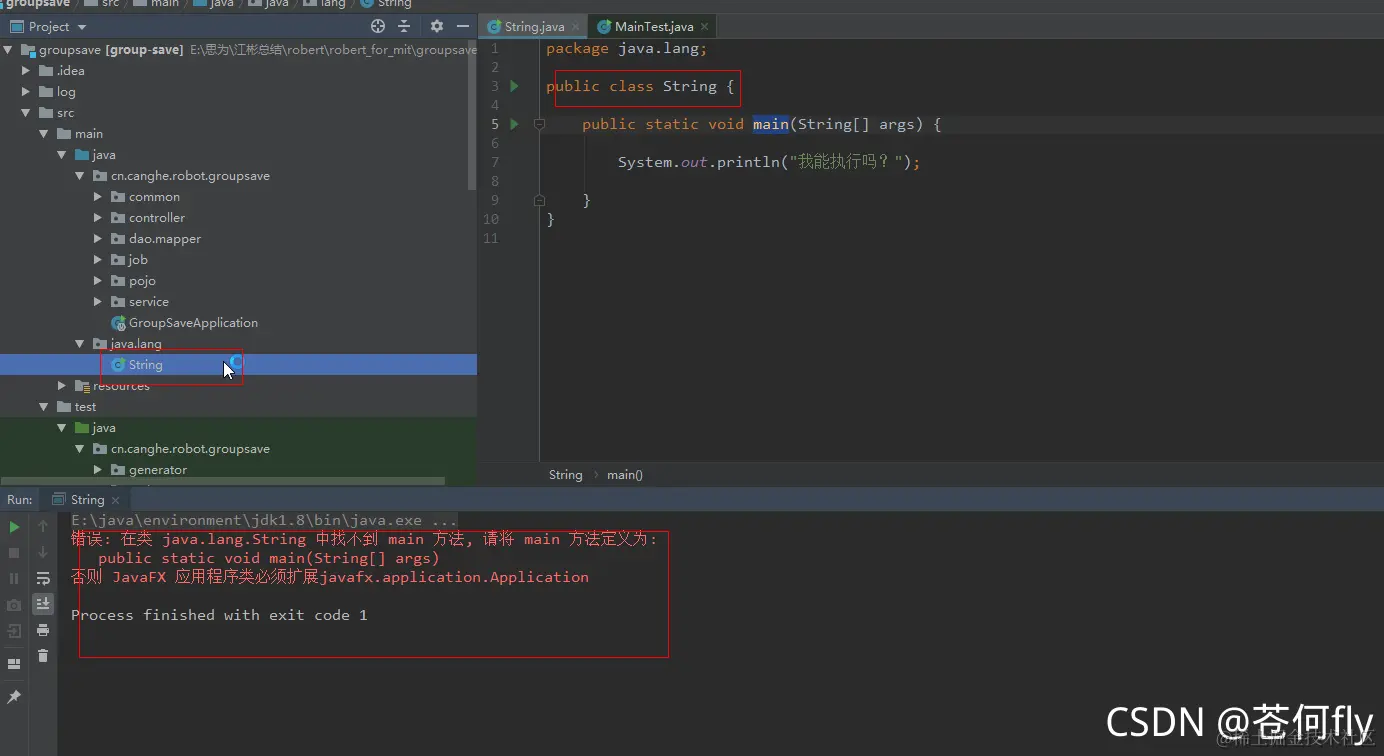Toggle scroll to end in Run console
Viewport: 1384px width, 756px height.
coord(43,604)
